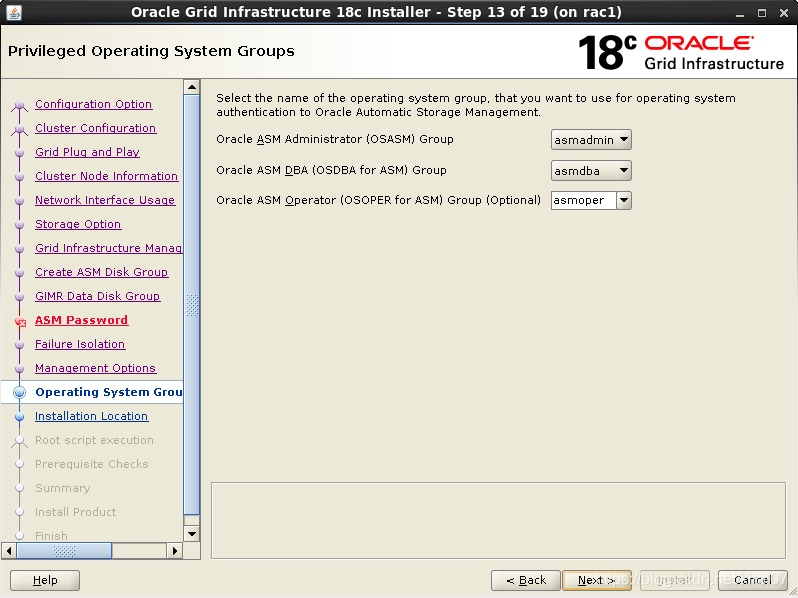Click the Oracle ASM Operator (OSOPER) Group label
This screenshot has height=598, width=798.
coord(378,200)
